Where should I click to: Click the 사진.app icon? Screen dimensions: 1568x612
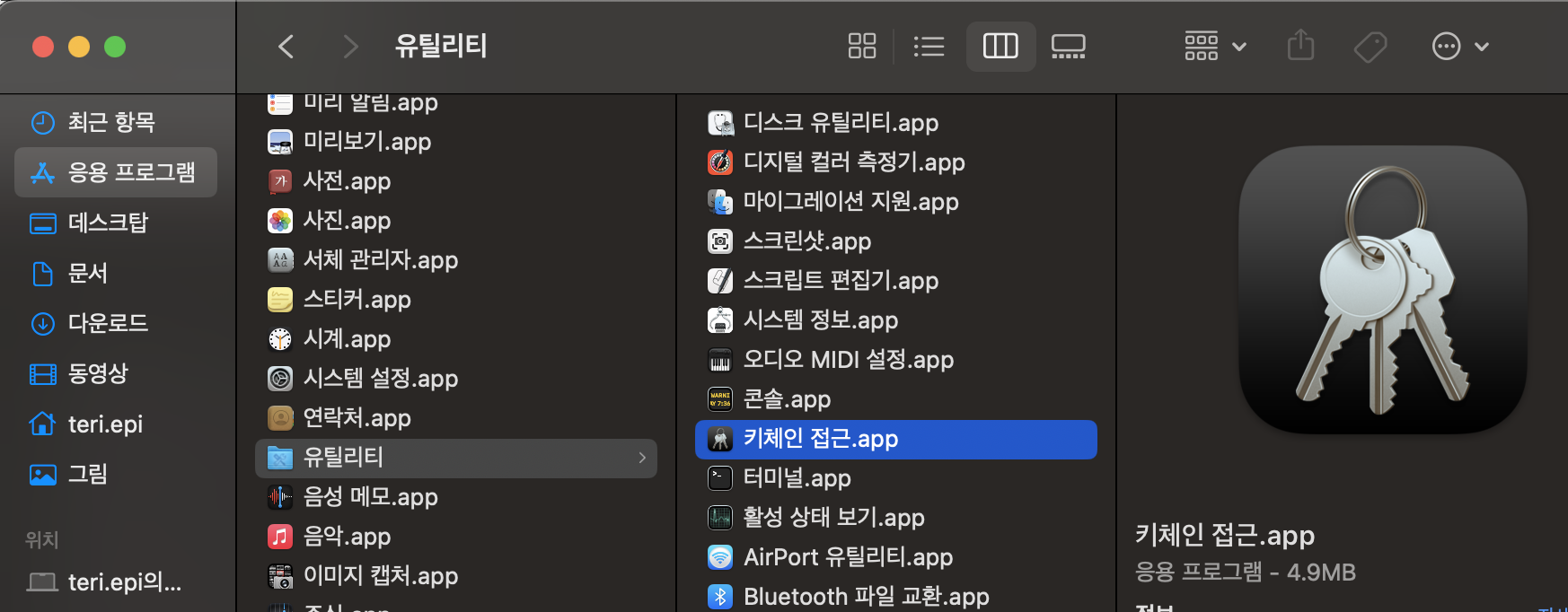click(x=280, y=221)
